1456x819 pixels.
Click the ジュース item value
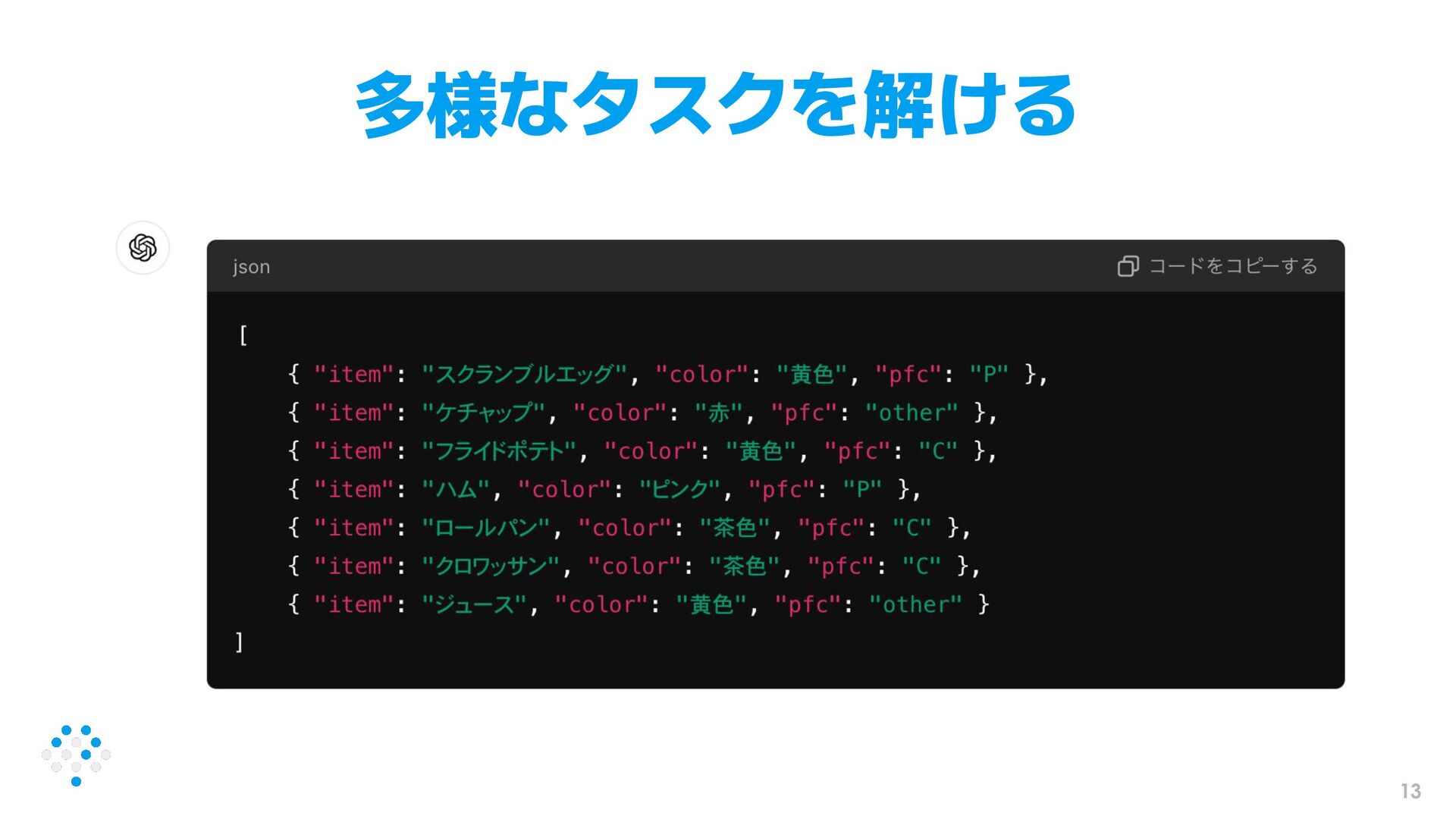click(474, 605)
